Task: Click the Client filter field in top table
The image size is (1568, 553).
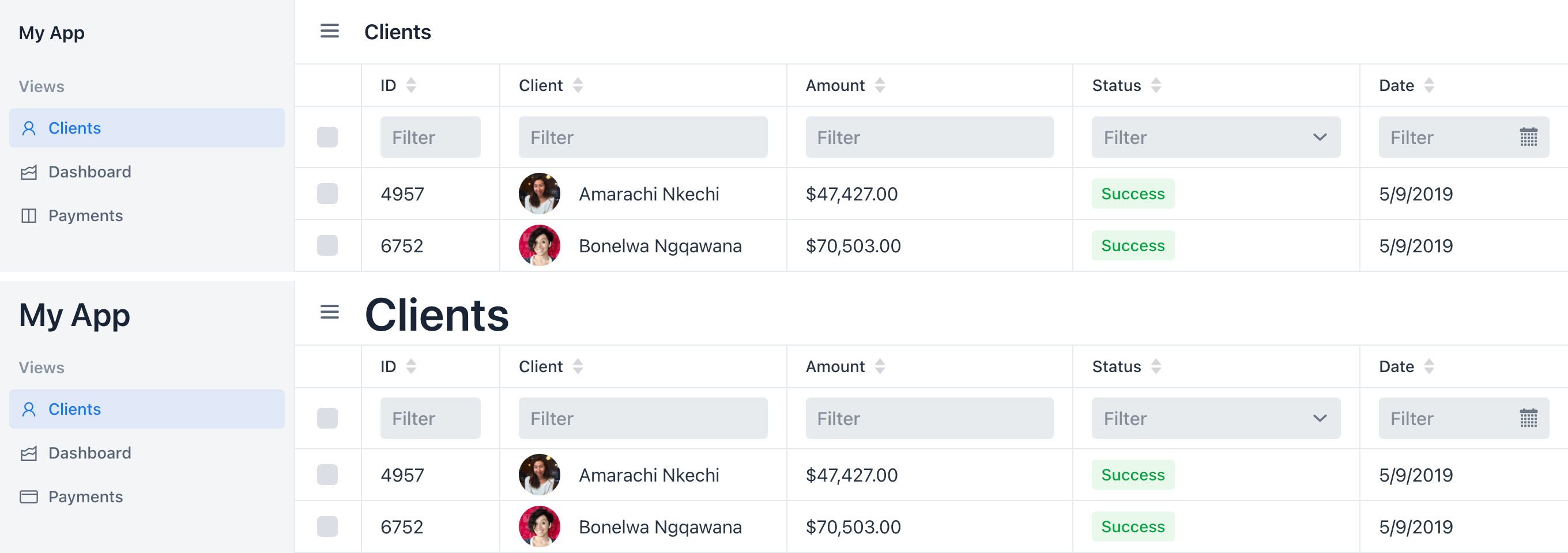Action: [x=643, y=137]
